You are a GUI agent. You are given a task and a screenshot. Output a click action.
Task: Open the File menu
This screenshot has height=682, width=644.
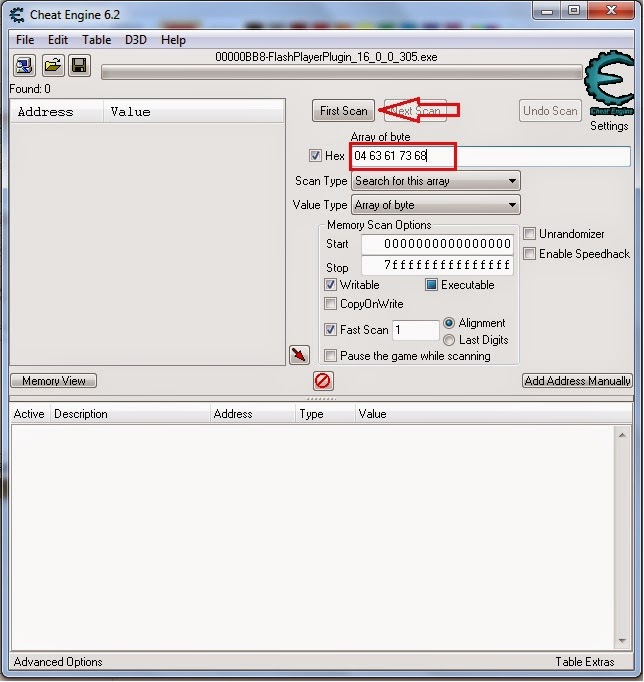(x=25, y=40)
